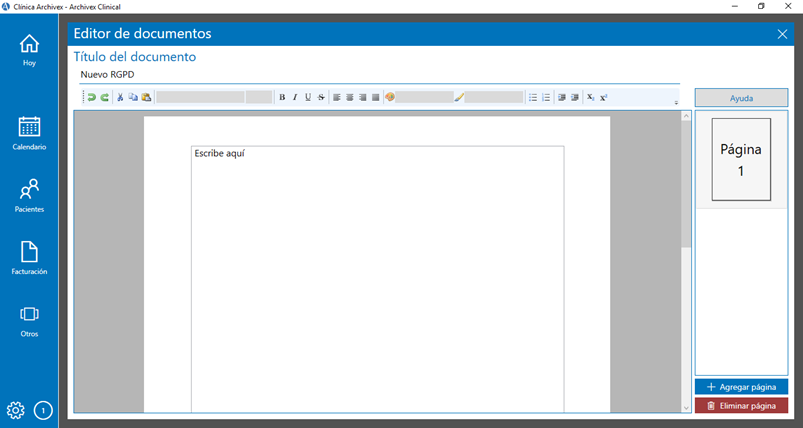Image resolution: width=803 pixels, height=428 pixels.
Task: Click the Paste clipboard icon
Action: [146, 97]
